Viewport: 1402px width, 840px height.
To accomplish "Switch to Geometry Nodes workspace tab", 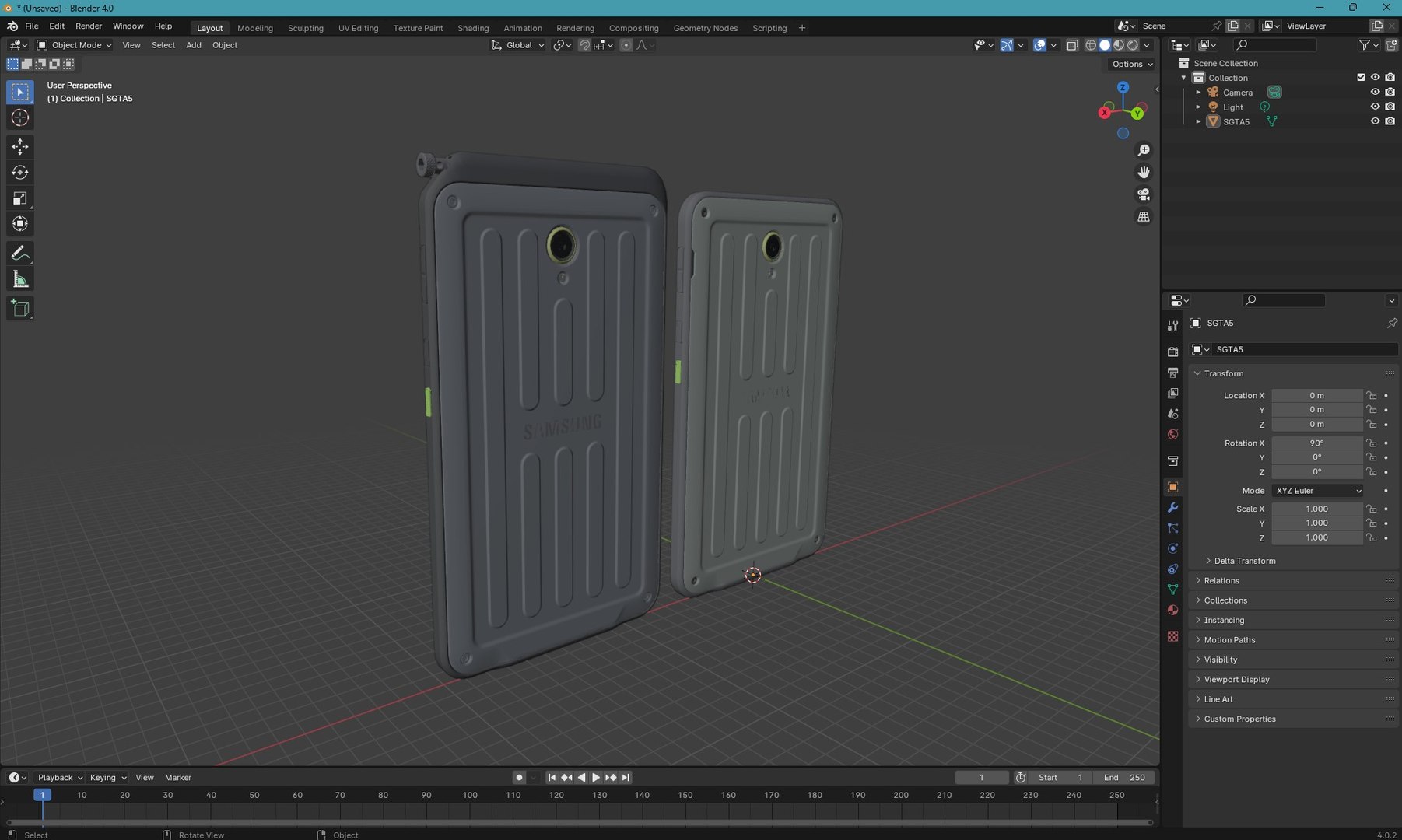I will point(705,28).
